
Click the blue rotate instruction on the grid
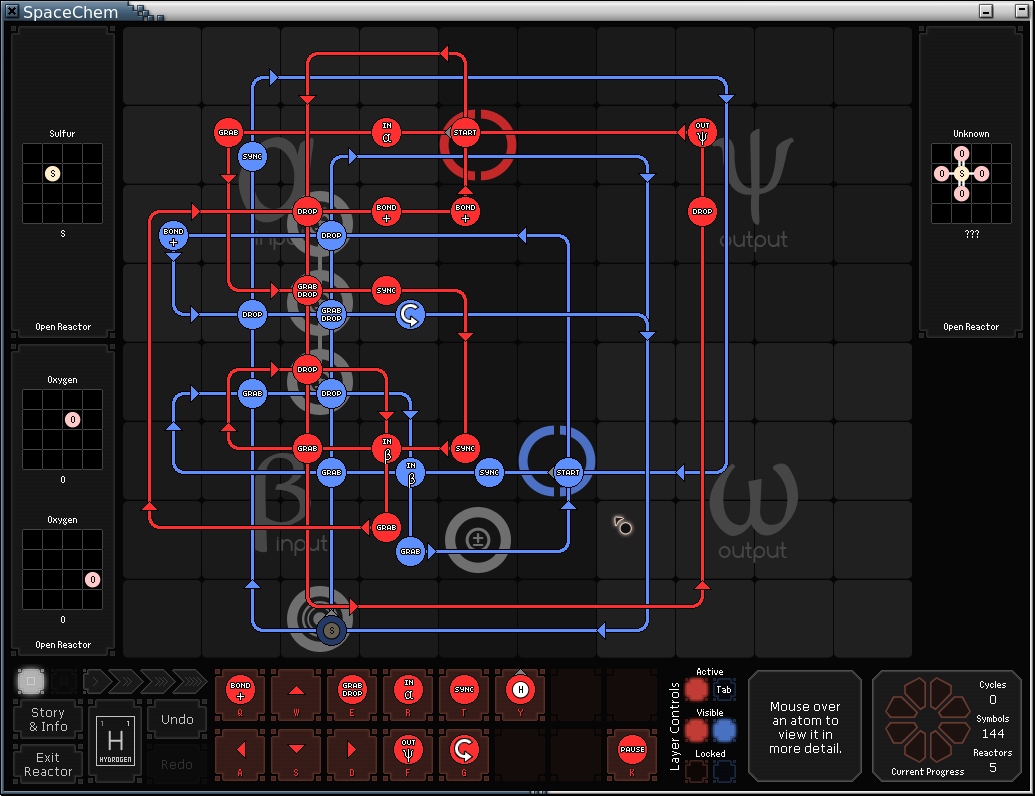(x=410, y=315)
